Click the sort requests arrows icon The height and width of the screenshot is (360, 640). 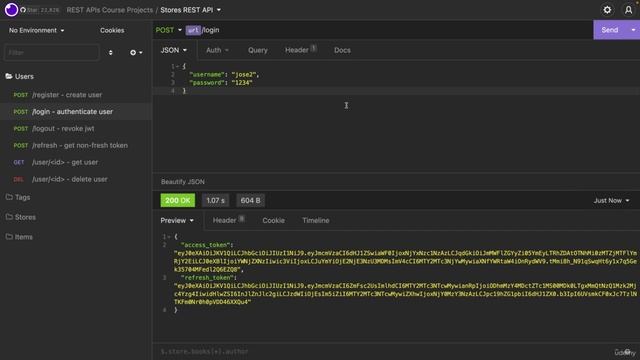tap(111, 53)
